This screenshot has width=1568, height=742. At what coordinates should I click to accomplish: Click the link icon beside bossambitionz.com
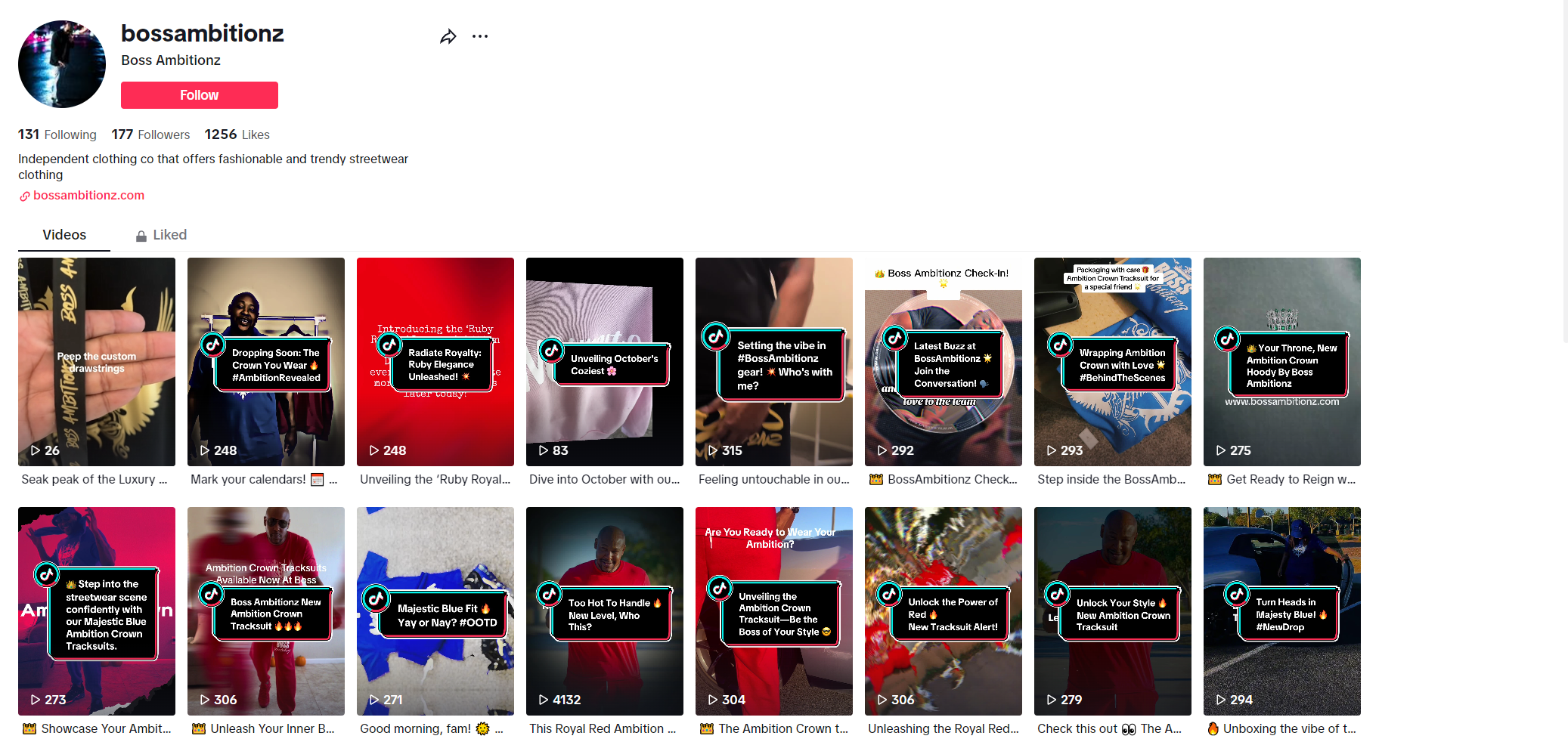(x=25, y=196)
